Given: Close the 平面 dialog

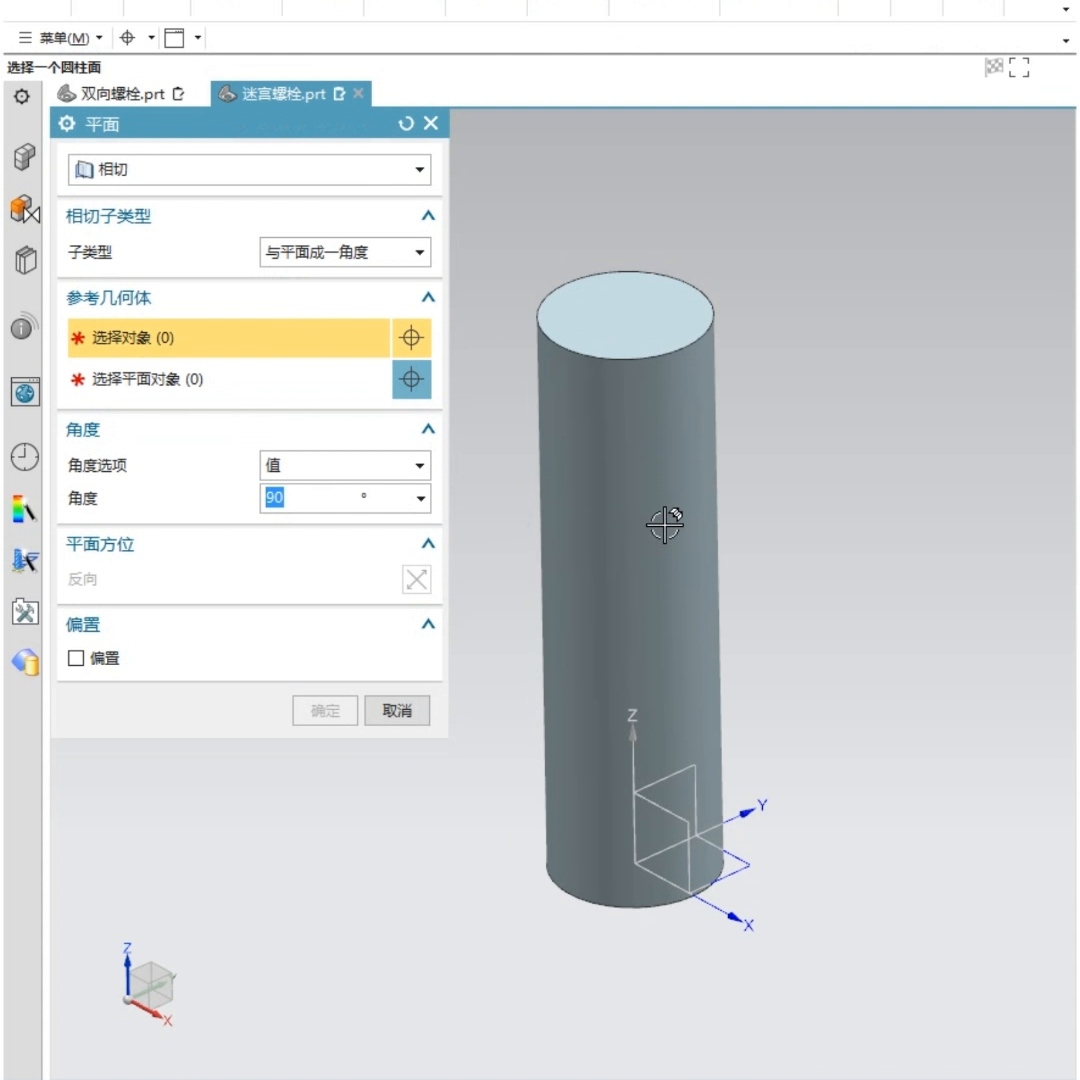Looking at the screenshot, I should coord(431,123).
